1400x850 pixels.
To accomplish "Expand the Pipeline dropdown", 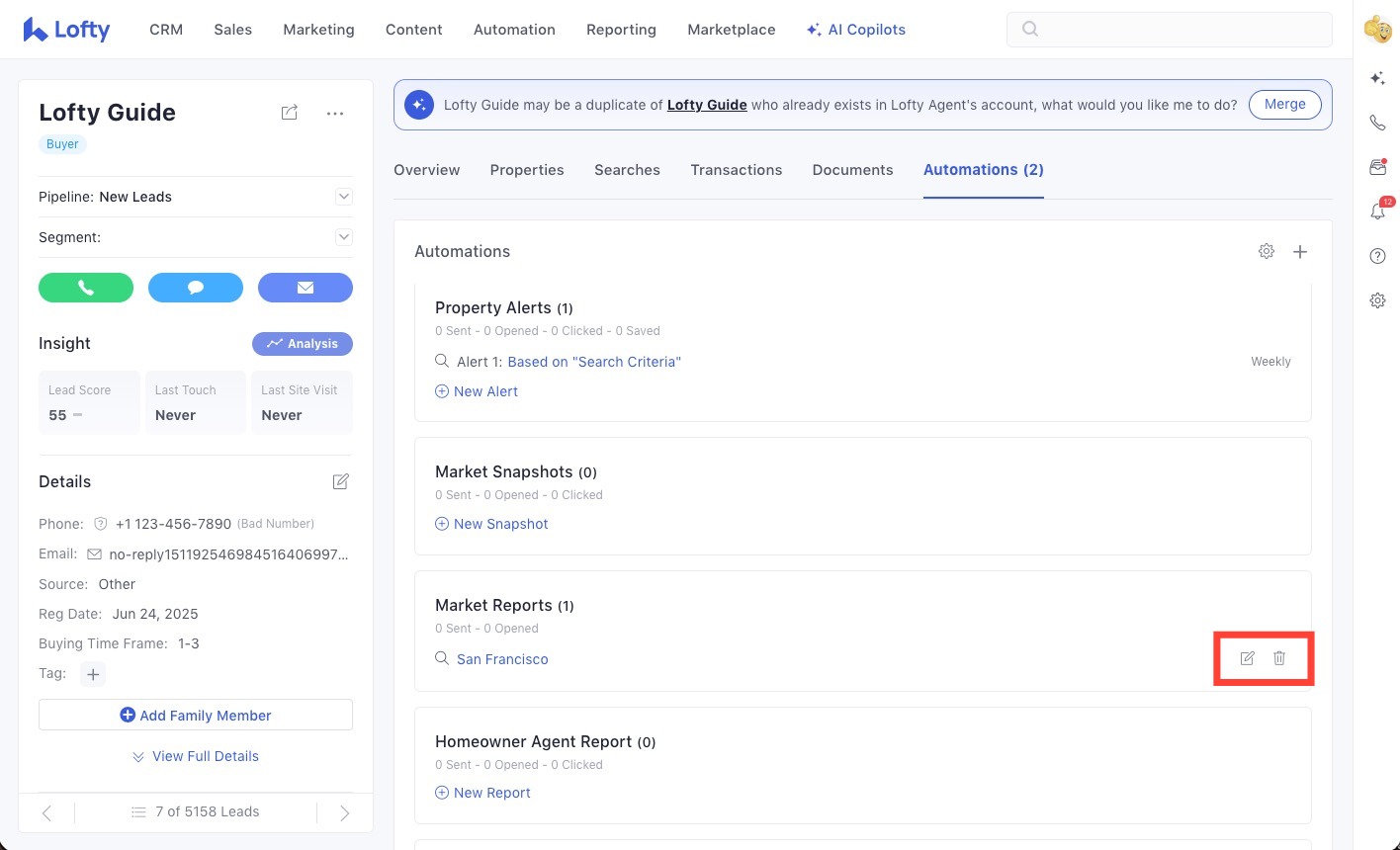I will (x=343, y=197).
